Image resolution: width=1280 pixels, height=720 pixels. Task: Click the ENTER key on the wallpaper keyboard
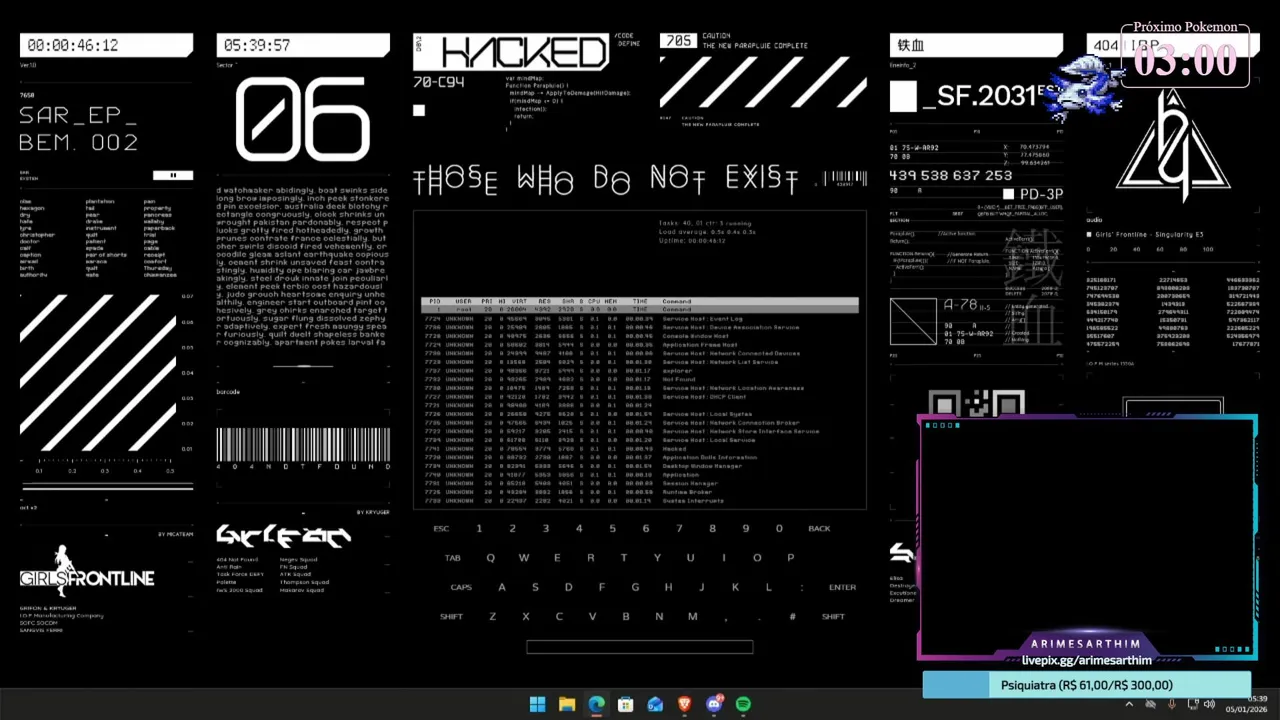click(842, 587)
